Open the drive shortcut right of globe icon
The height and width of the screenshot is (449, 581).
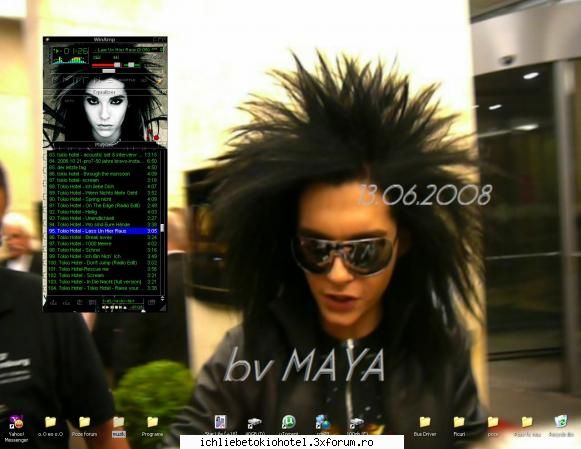pos(357,425)
